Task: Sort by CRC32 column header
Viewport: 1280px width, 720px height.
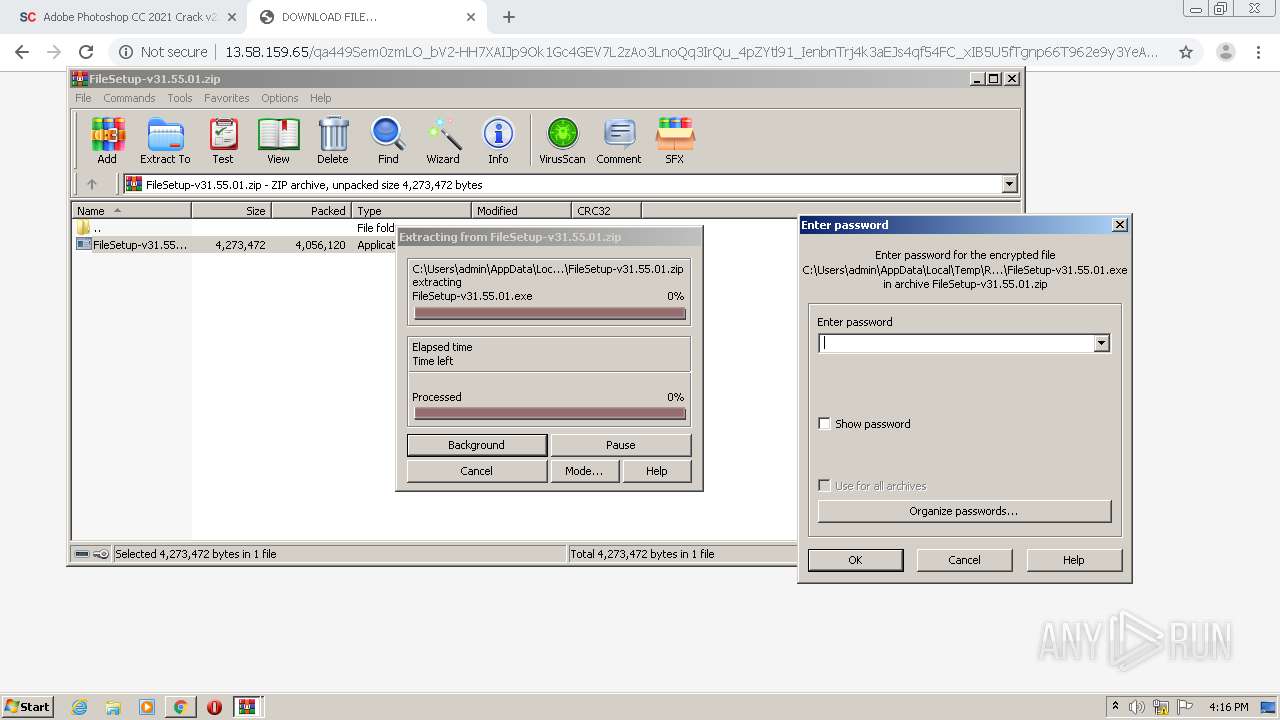Action: coord(607,211)
